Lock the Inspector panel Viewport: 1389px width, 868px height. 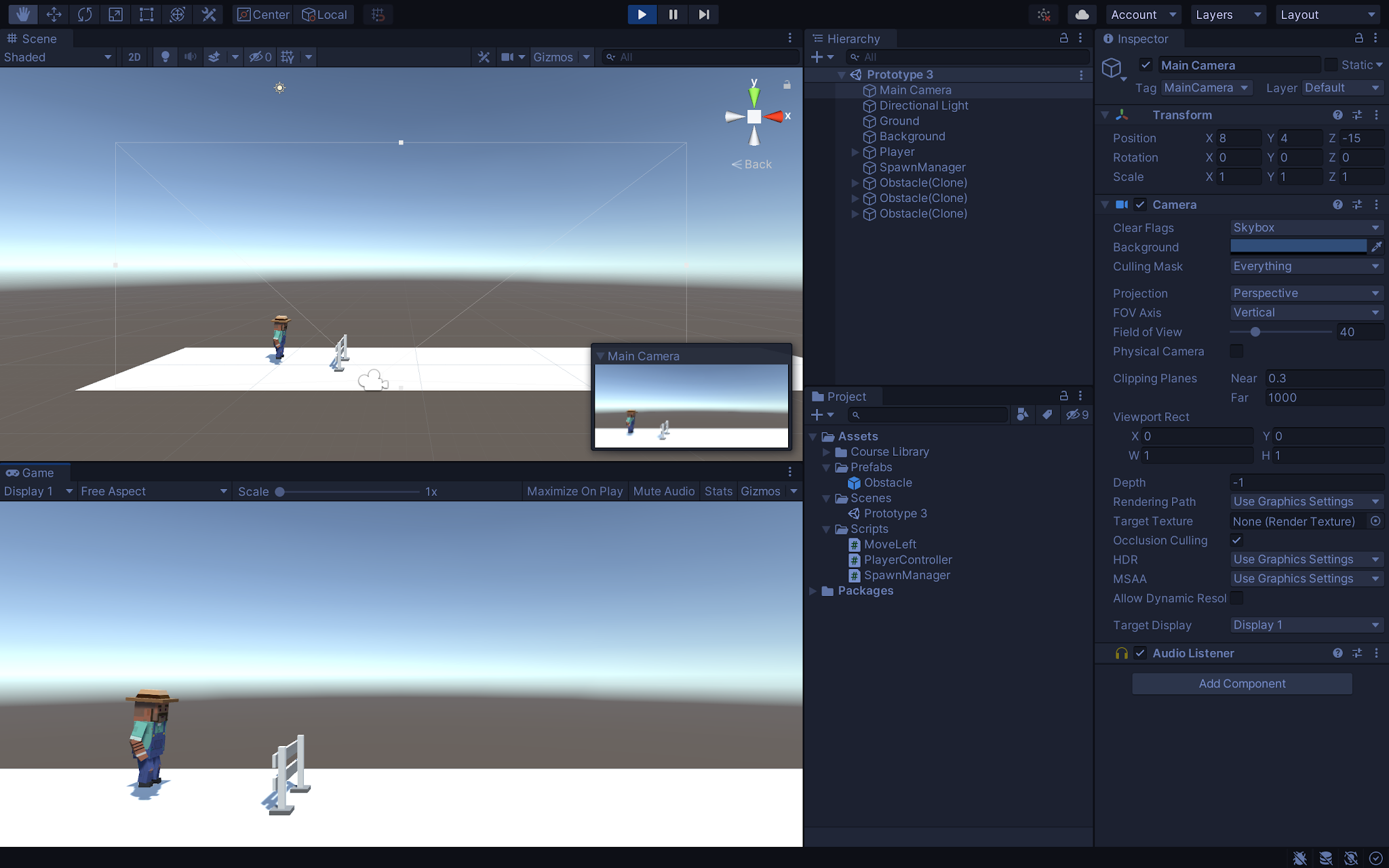coord(1358,38)
